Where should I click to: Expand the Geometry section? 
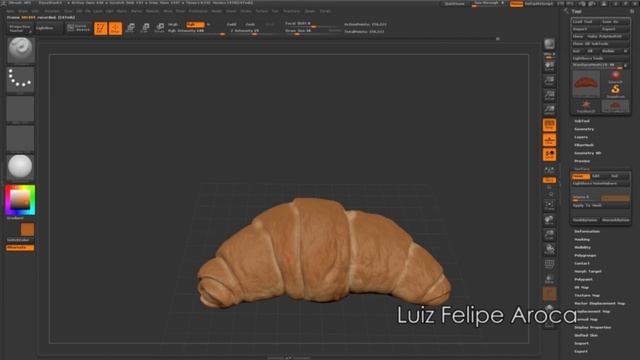(584, 129)
